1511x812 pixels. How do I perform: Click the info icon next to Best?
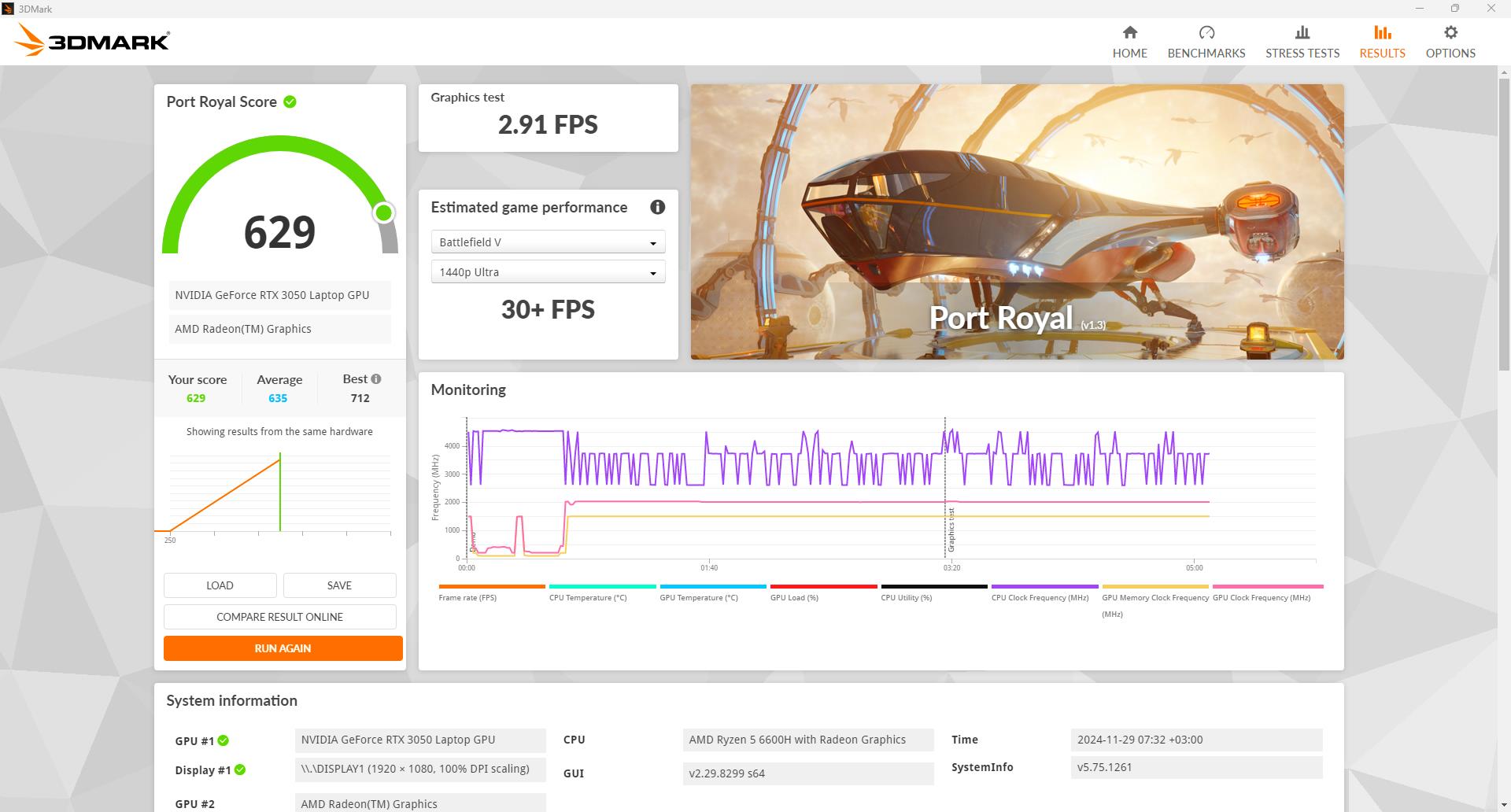(376, 379)
